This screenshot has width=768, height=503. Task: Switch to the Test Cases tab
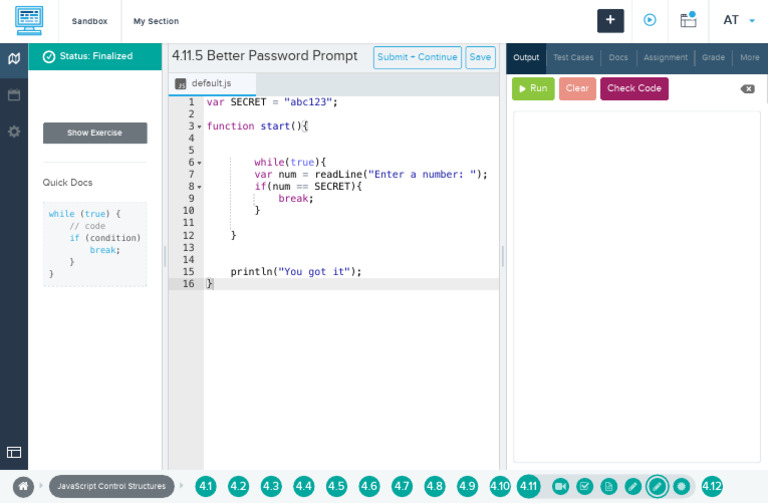click(x=574, y=58)
